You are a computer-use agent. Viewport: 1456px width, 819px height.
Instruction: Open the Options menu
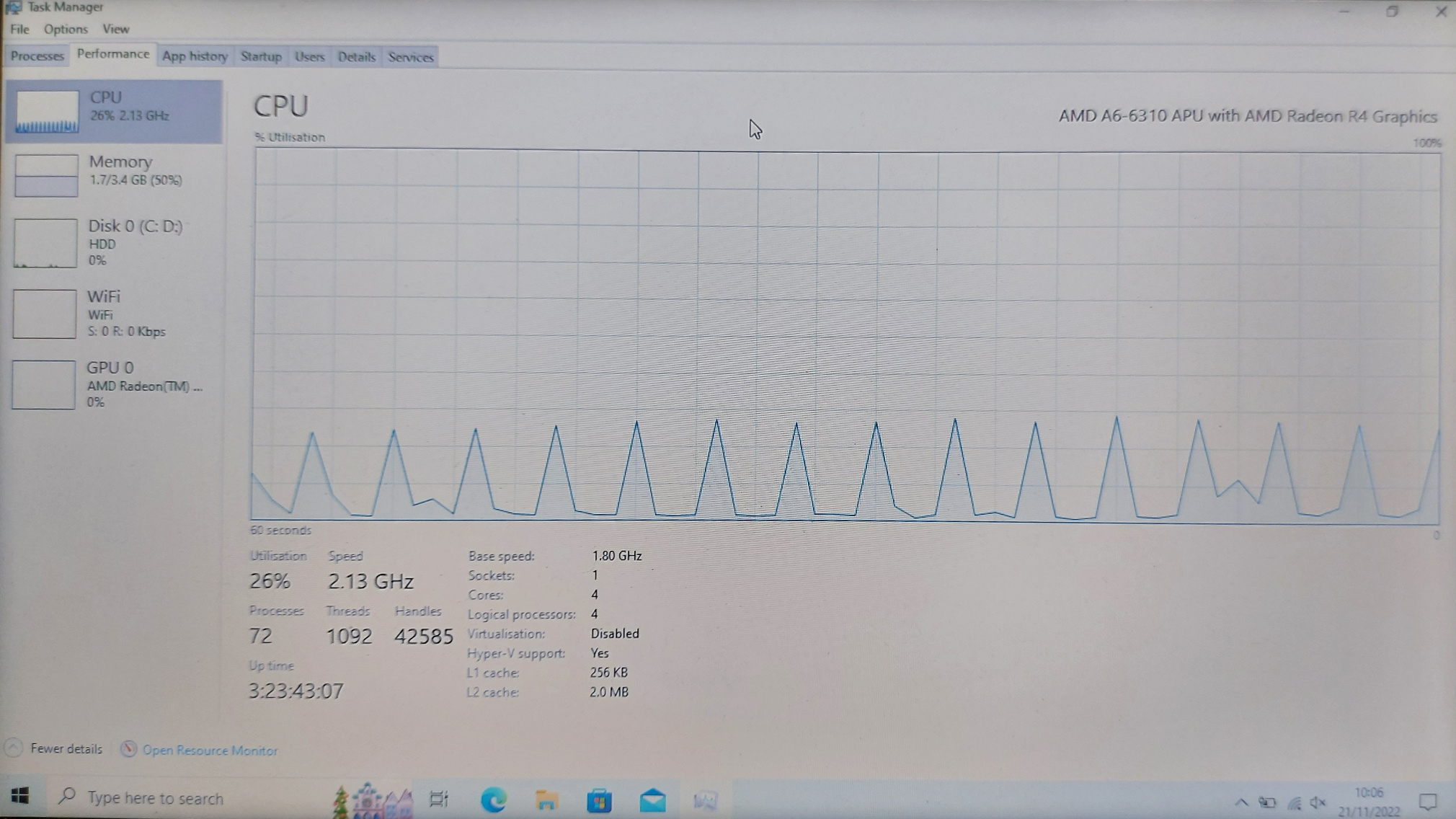[x=66, y=29]
